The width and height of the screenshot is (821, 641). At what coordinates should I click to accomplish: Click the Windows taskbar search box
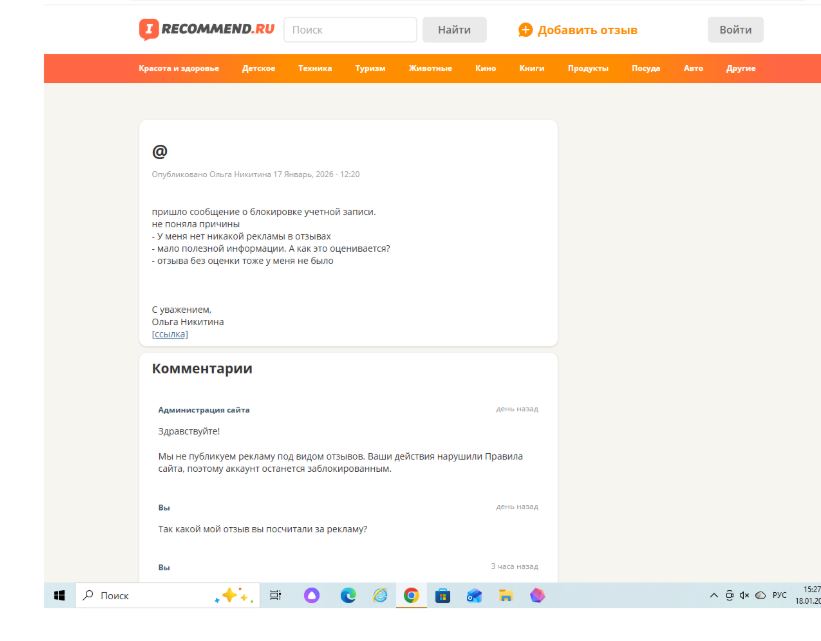(x=168, y=595)
